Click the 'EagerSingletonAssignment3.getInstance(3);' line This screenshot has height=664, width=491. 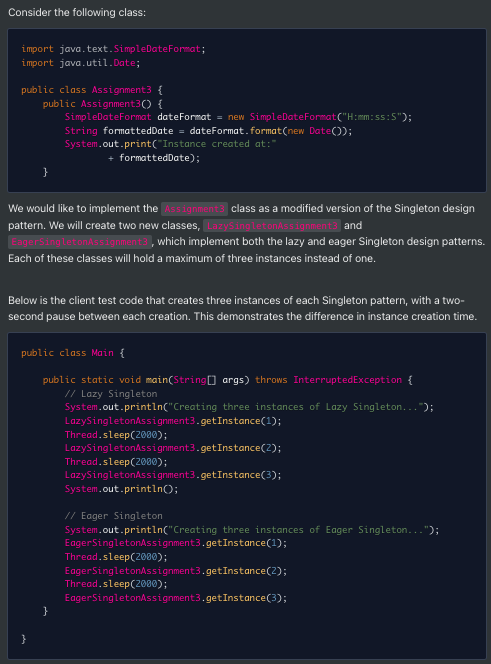coord(175,598)
